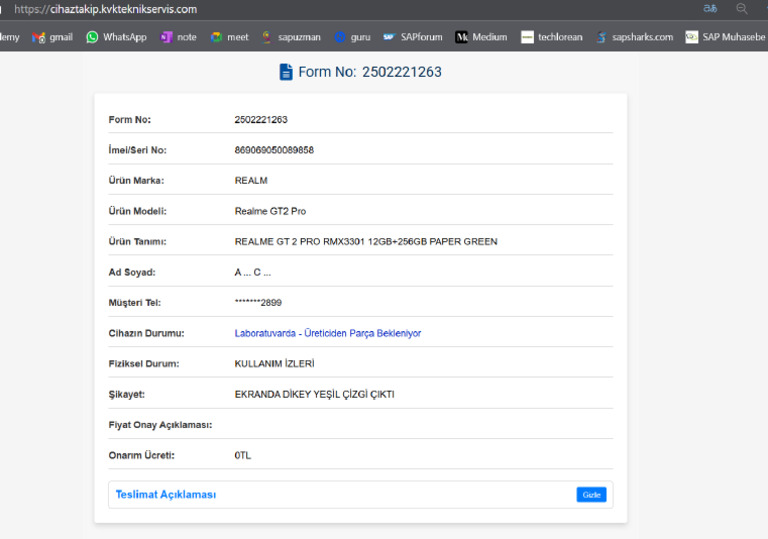Open the gmail bookmark
The width and height of the screenshot is (768, 539).
[52, 37]
